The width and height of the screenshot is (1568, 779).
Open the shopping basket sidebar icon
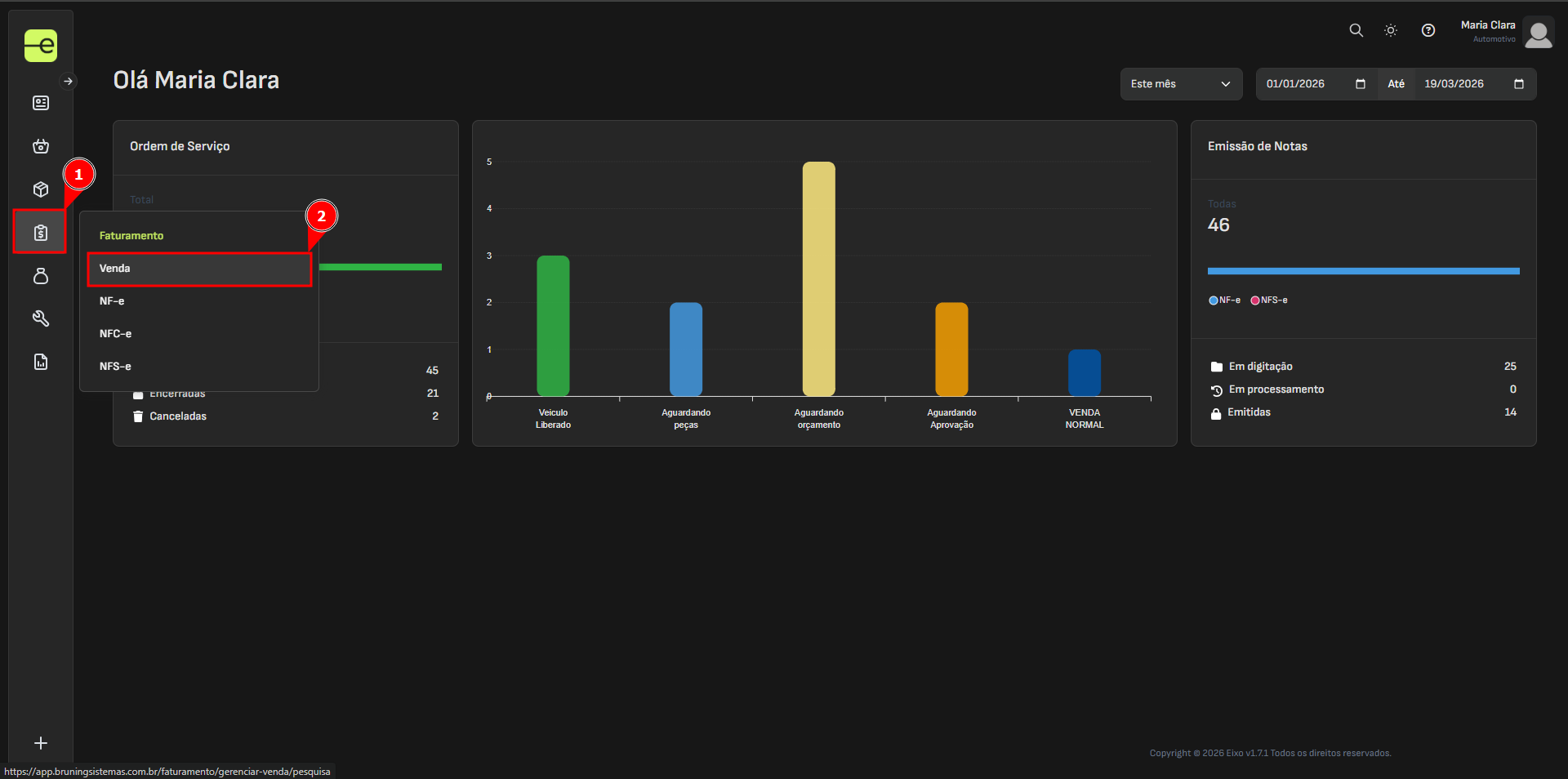coord(41,146)
